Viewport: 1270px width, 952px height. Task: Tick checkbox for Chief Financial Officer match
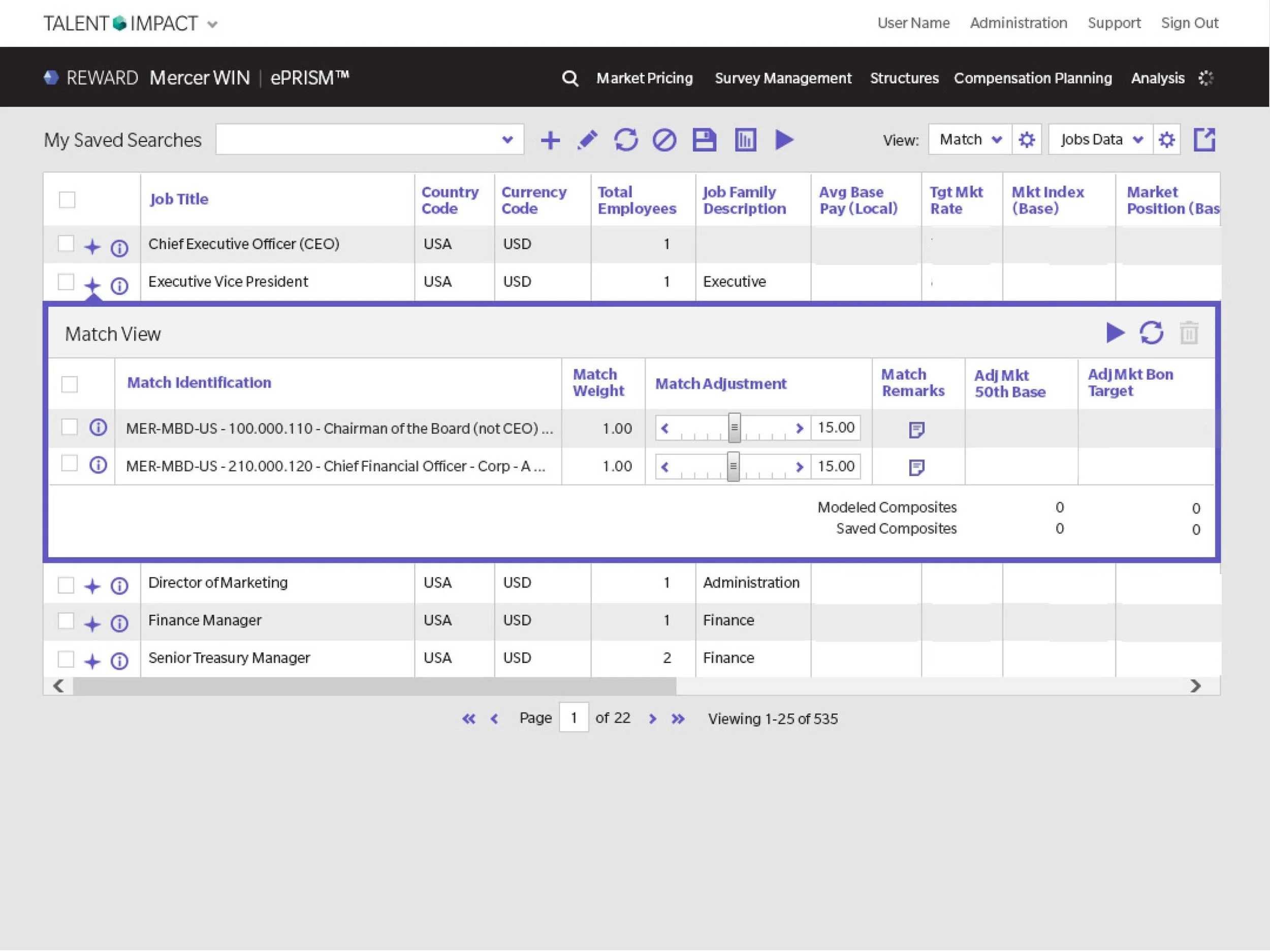[x=70, y=463]
